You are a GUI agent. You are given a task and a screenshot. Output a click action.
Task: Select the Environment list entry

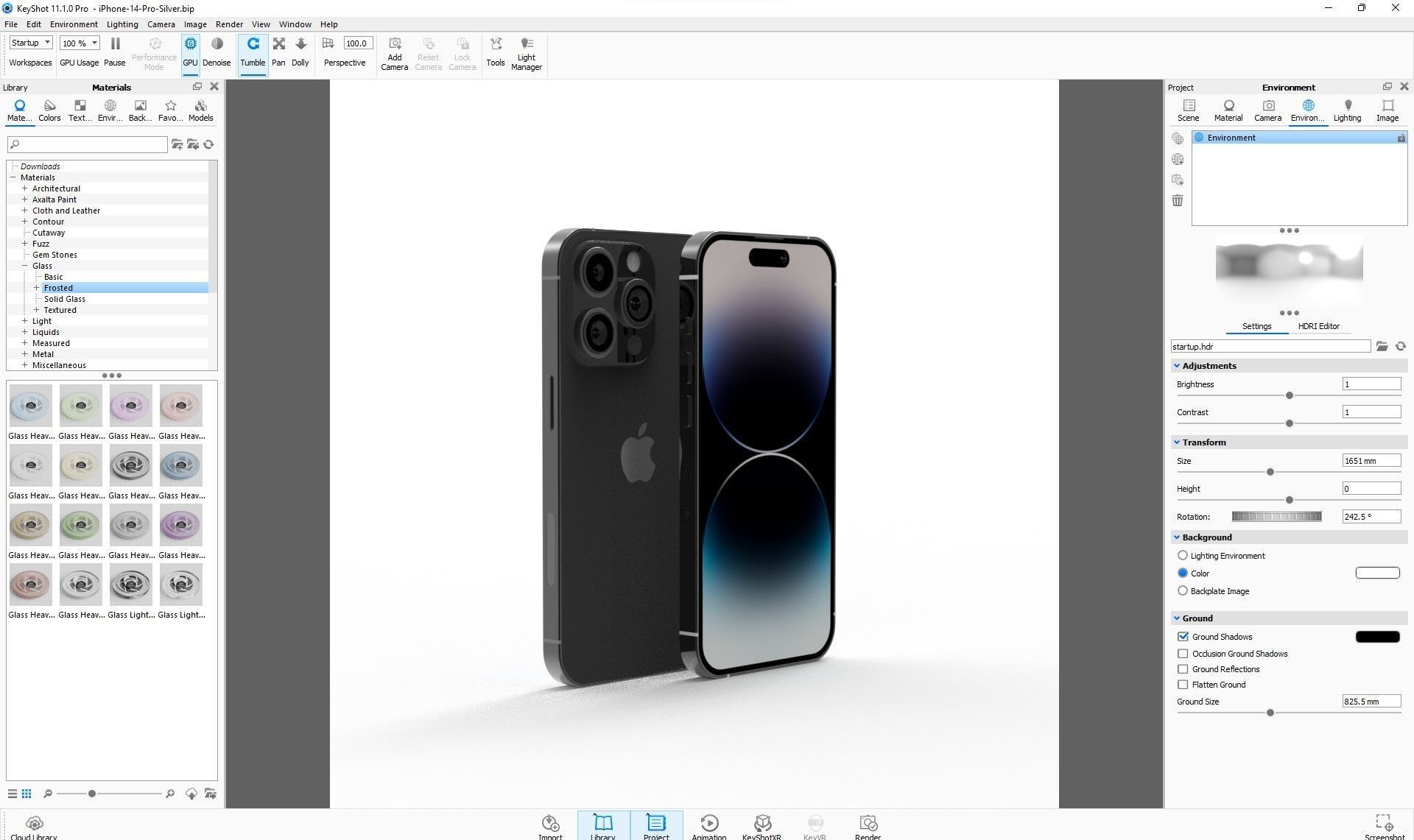[1299, 138]
